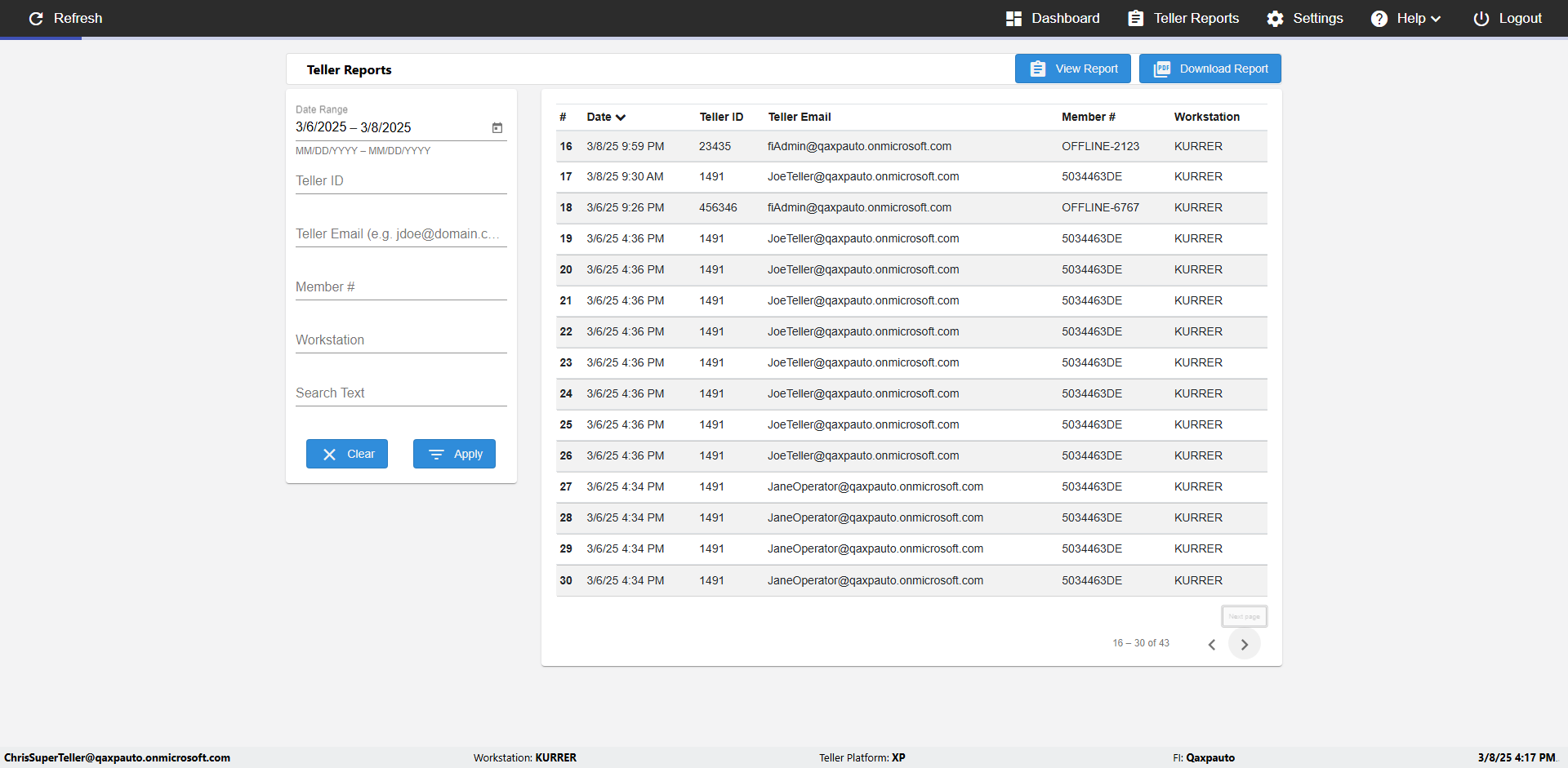Click the Teller ID filter field
This screenshot has height=768, width=1568.
click(x=401, y=180)
